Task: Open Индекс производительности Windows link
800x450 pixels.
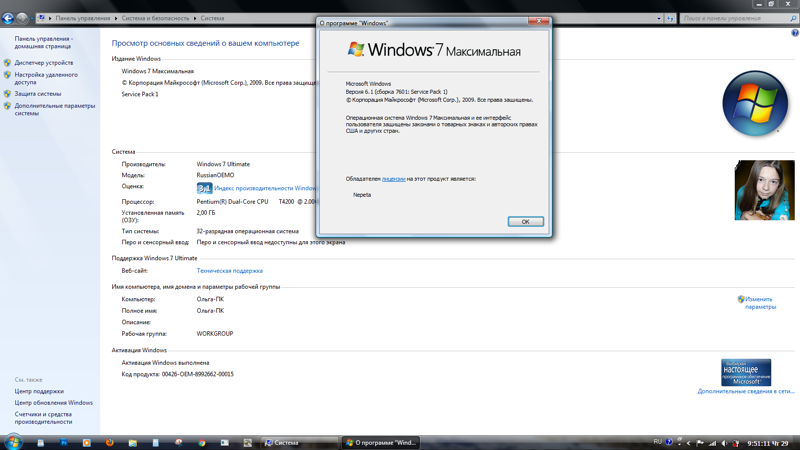Action: 265,188
